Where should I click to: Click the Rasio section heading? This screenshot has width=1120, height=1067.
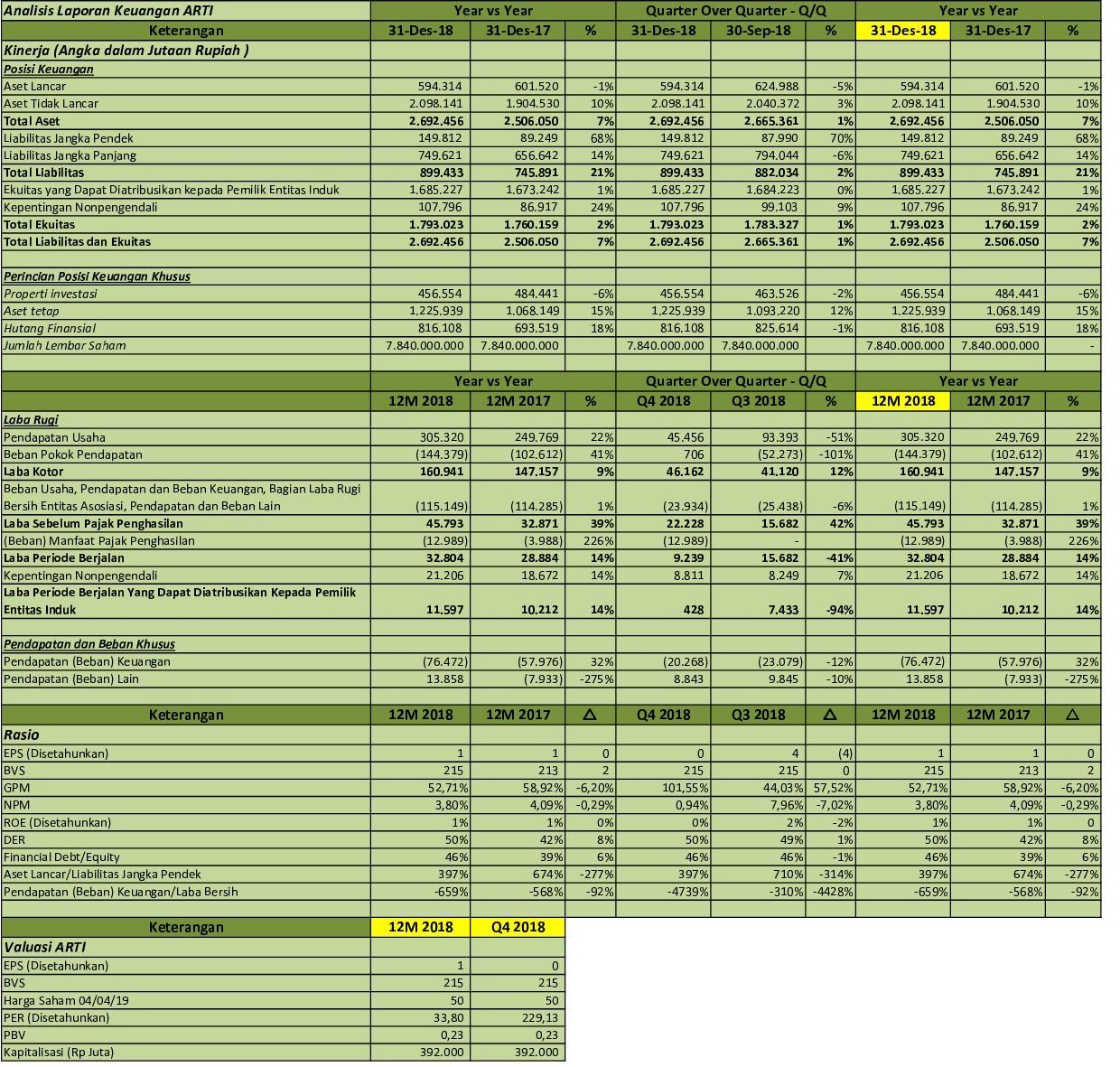point(20,734)
